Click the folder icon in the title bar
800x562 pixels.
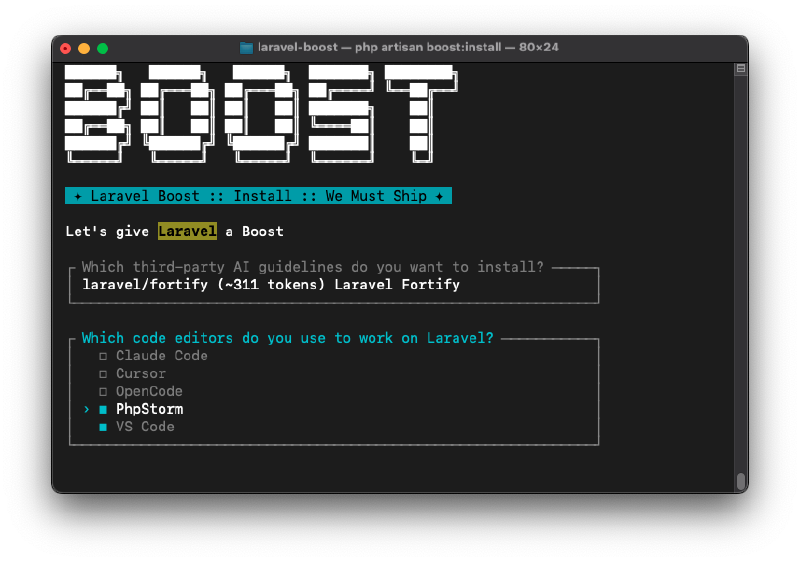click(x=247, y=48)
